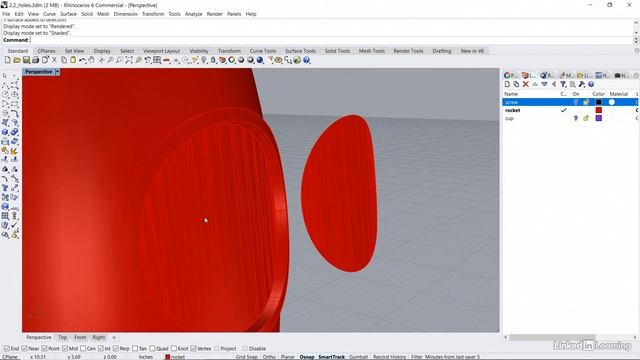Toggle the Int osnap checkbox
The width and height of the screenshot is (640, 360).
click(x=100, y=349)
